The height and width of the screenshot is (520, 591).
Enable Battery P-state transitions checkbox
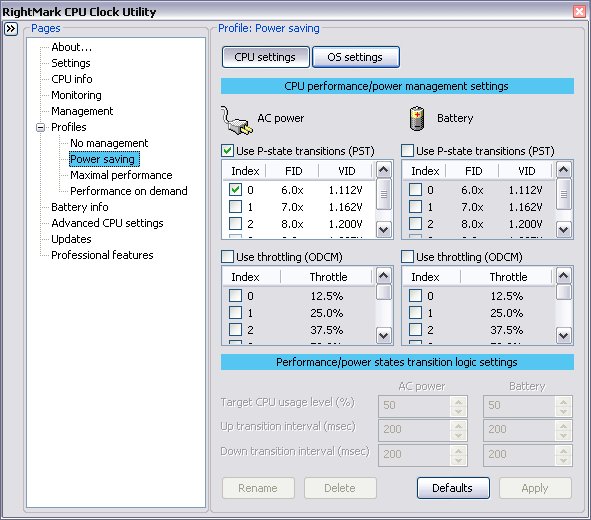pos(407,151)
